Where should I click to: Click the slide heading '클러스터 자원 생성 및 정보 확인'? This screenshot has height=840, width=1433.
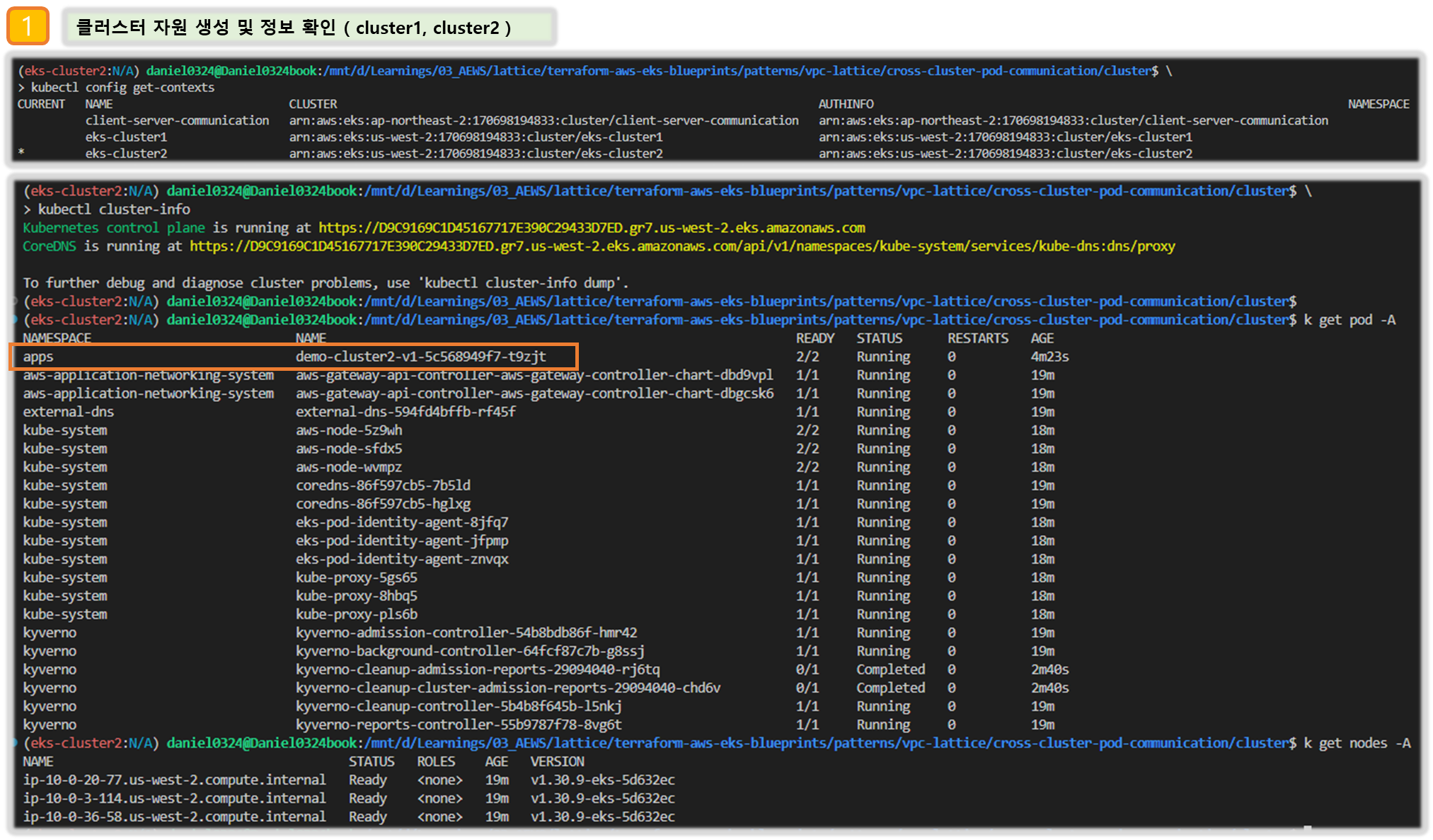[x=205, y=28]
